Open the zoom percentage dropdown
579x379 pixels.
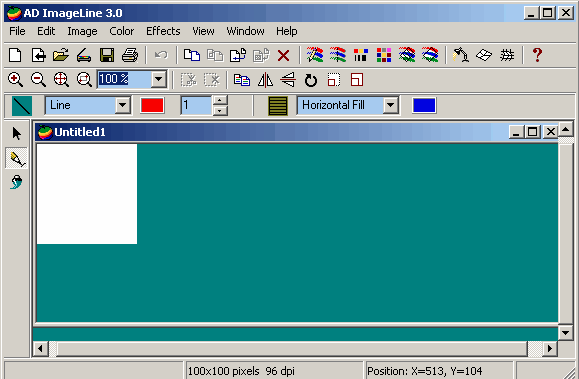point(159,79)
